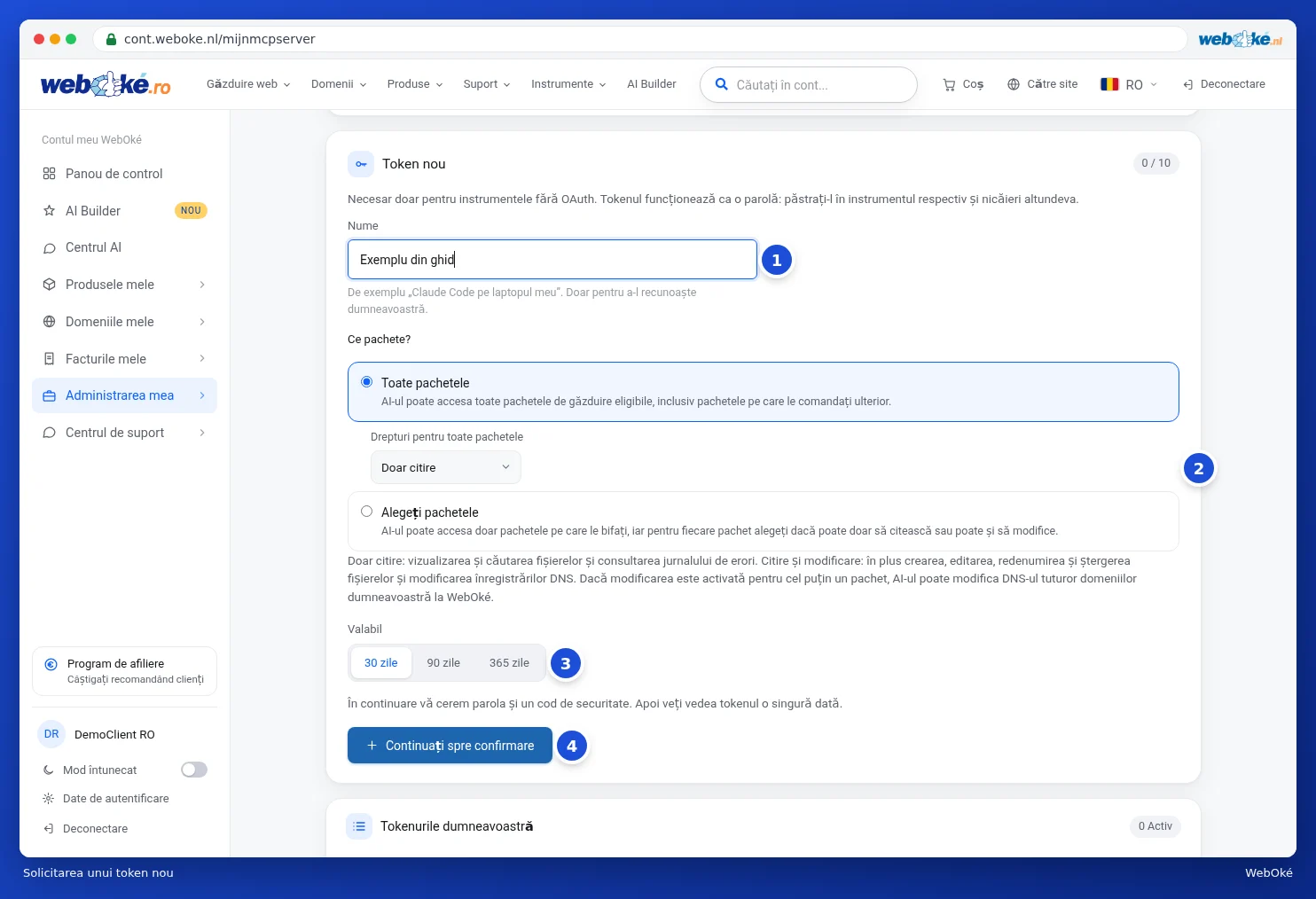Viewport: 1316px width, 899px height.
Task: Open Date de autentificare link
Action: [106, 799]
